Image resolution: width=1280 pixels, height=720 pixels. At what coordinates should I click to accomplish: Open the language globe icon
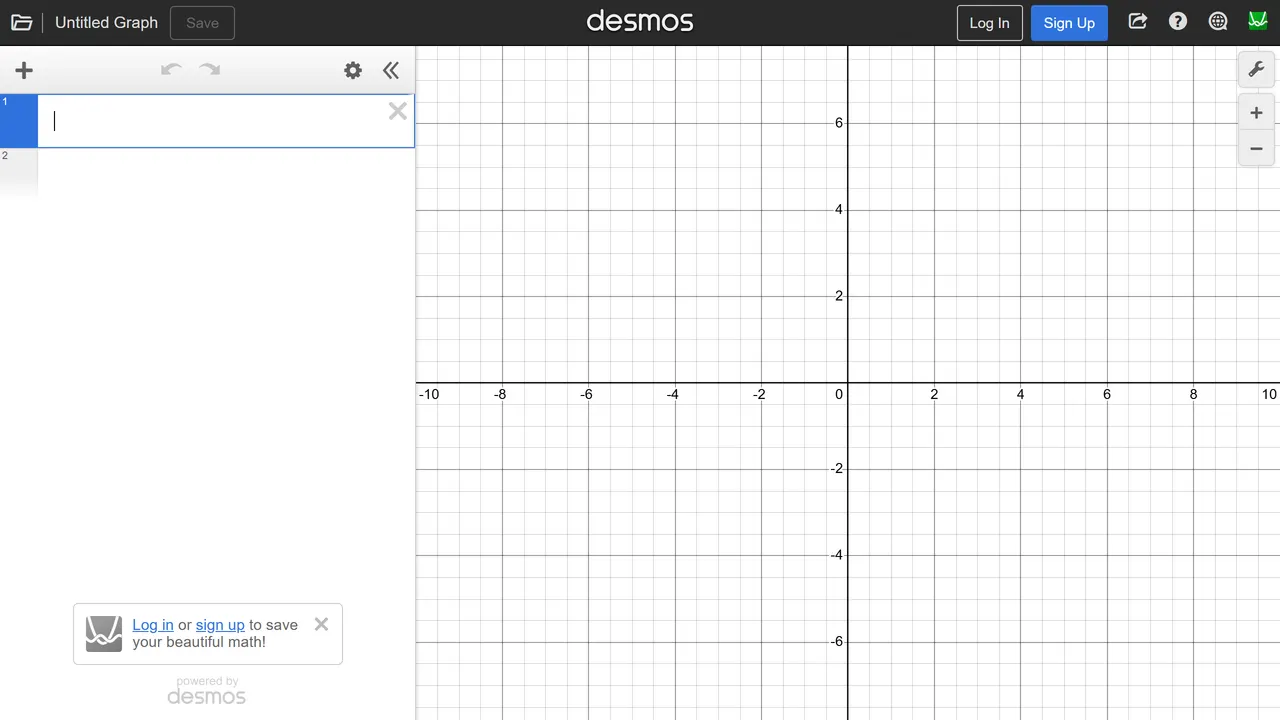point(1218,21)
